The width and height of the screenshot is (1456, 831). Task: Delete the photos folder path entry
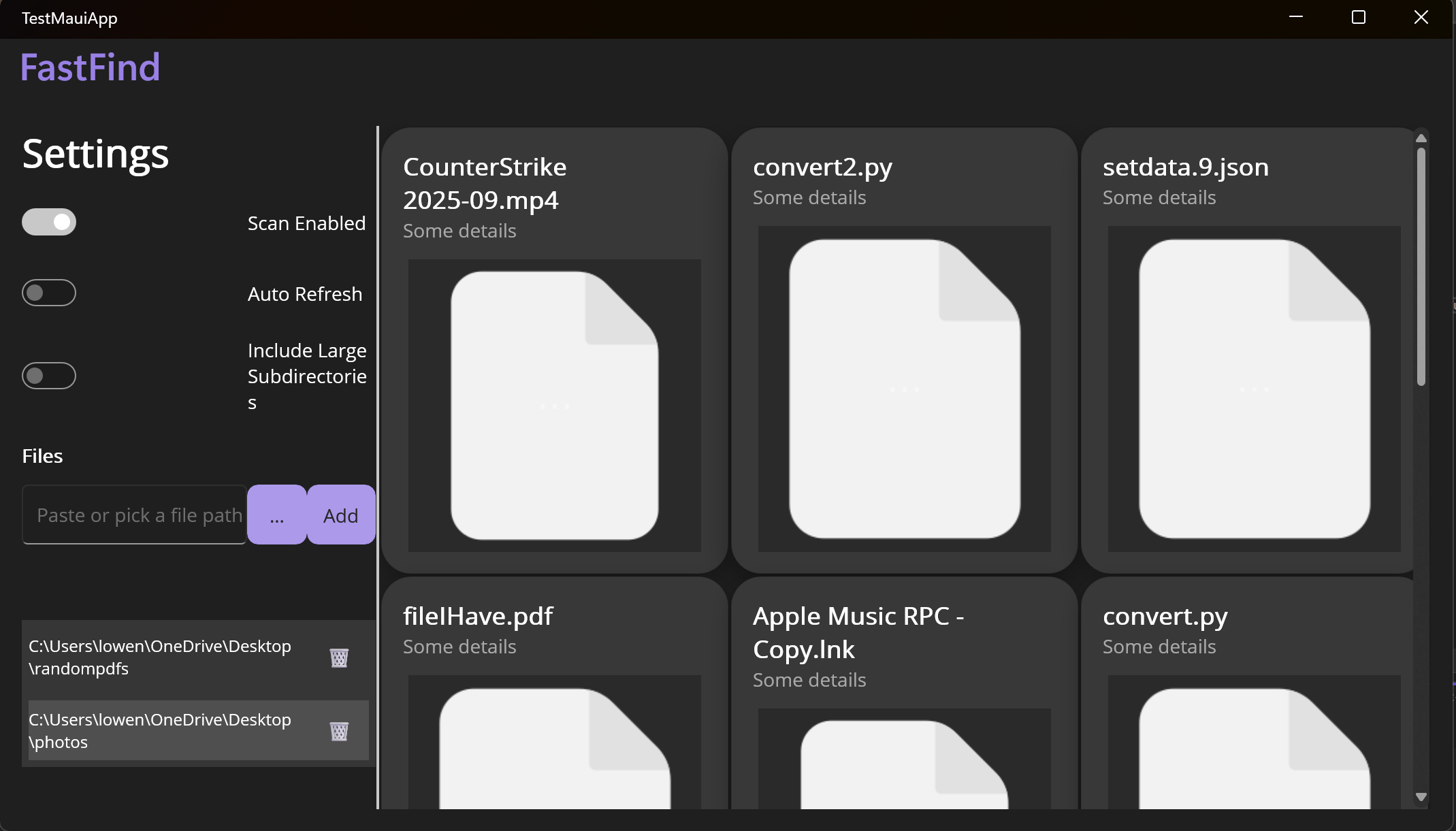coord(339,731)
